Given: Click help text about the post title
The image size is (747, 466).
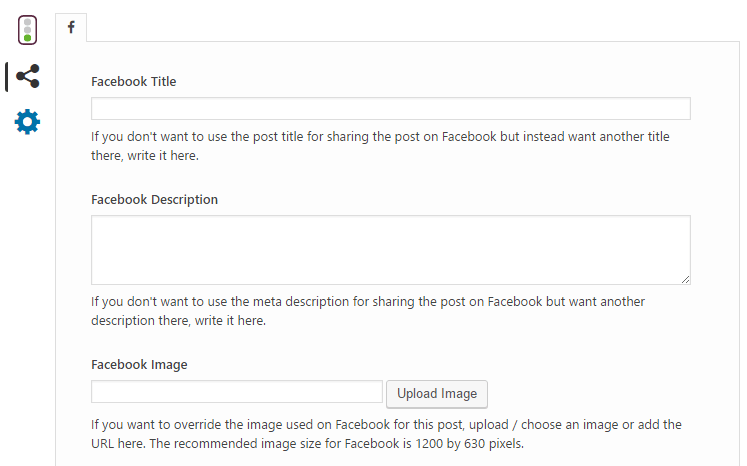Looking at the screenshot, I should point(380,146).
